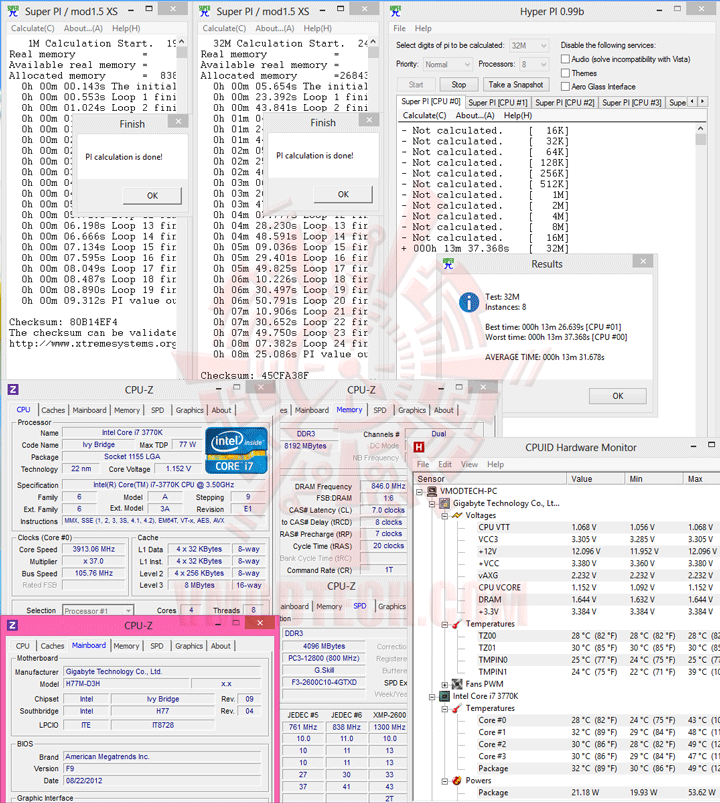Click the motherboard Temperatures thermometer icon
720x803 pixels.
tap(457, 624)
